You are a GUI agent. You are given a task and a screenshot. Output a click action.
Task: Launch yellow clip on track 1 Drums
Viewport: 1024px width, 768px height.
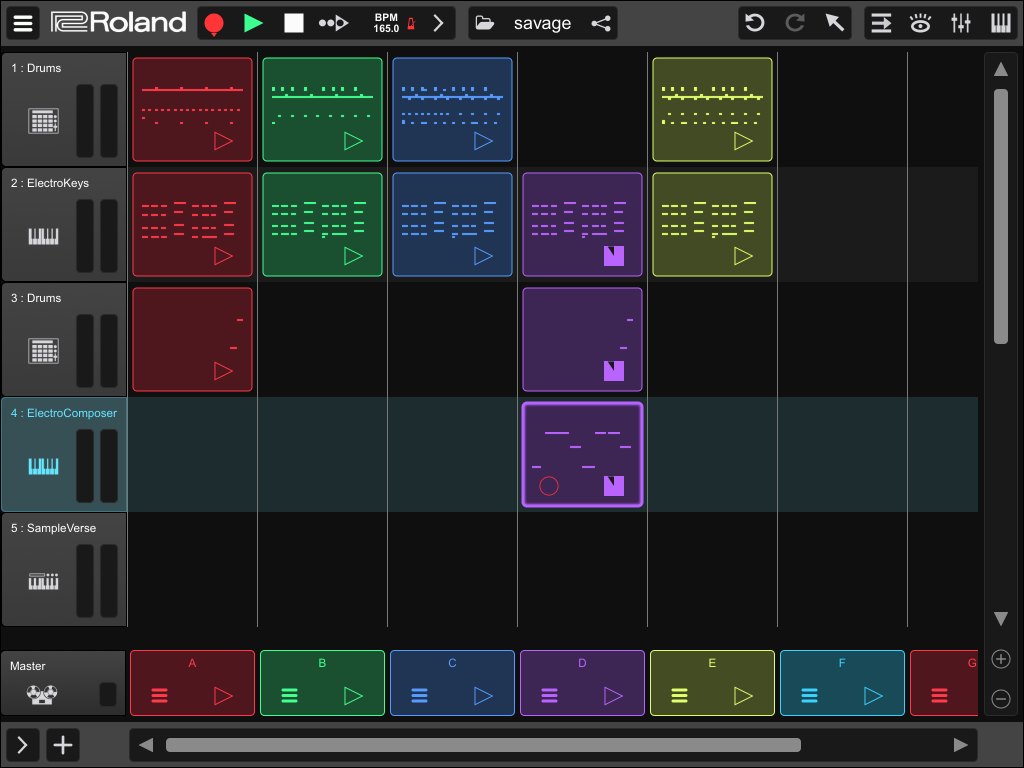[743, 141]
